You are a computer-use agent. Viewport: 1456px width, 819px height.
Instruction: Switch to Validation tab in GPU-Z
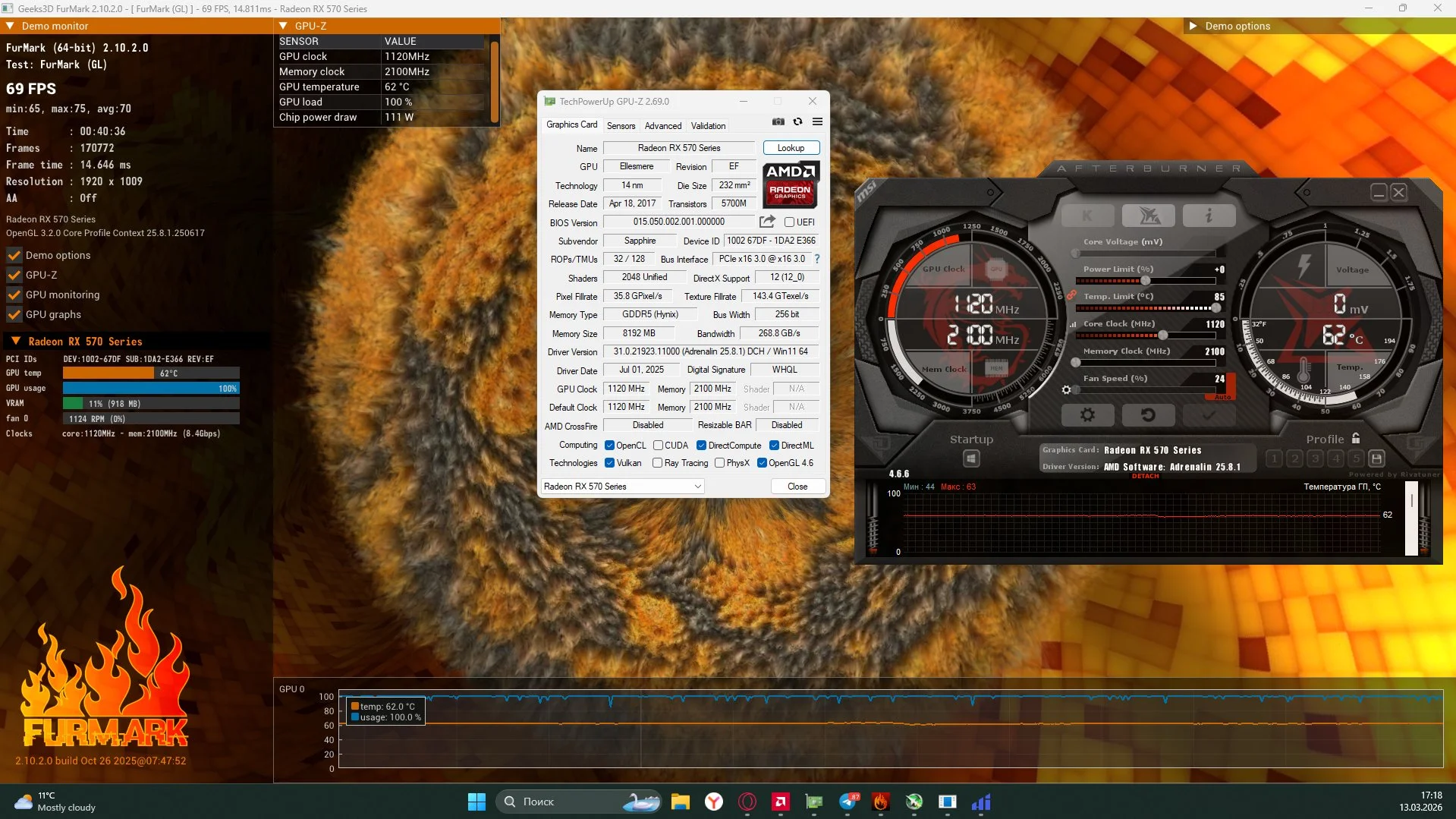click(708, 126)
